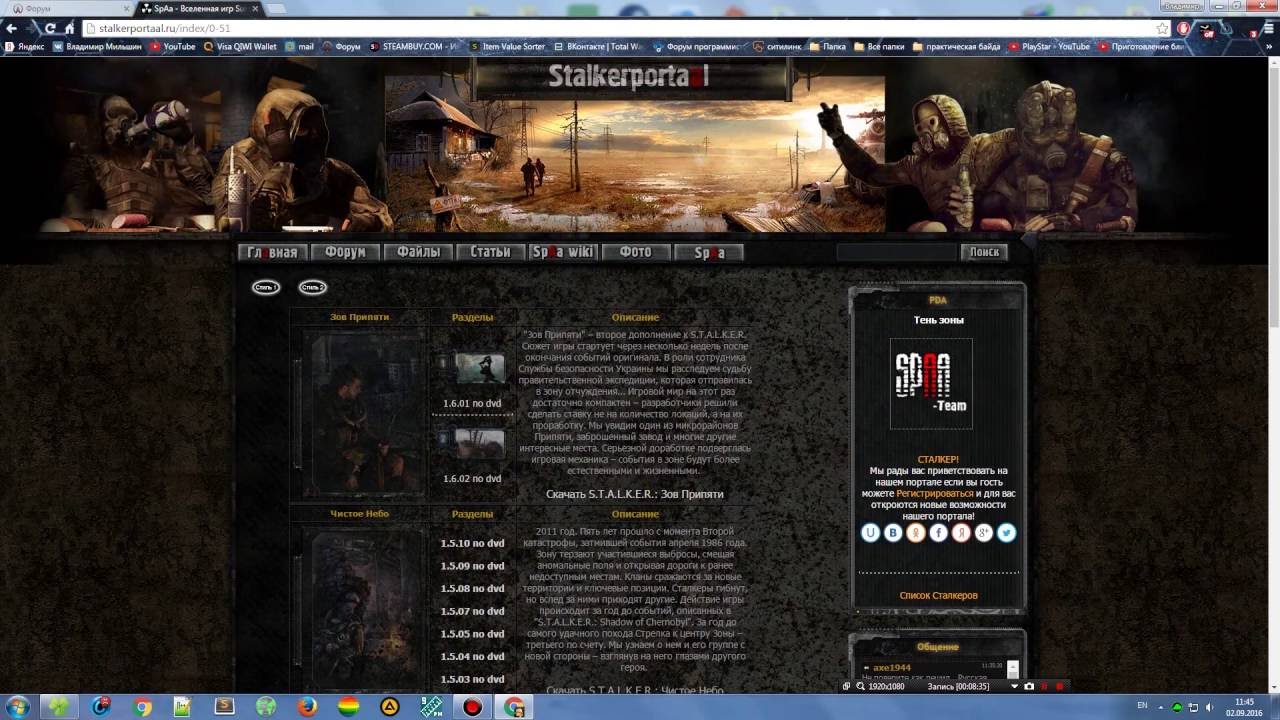The image size is (1280, 720).
Task: Click the Чистое Небо cover thumbnail
Action: (362, 608)
